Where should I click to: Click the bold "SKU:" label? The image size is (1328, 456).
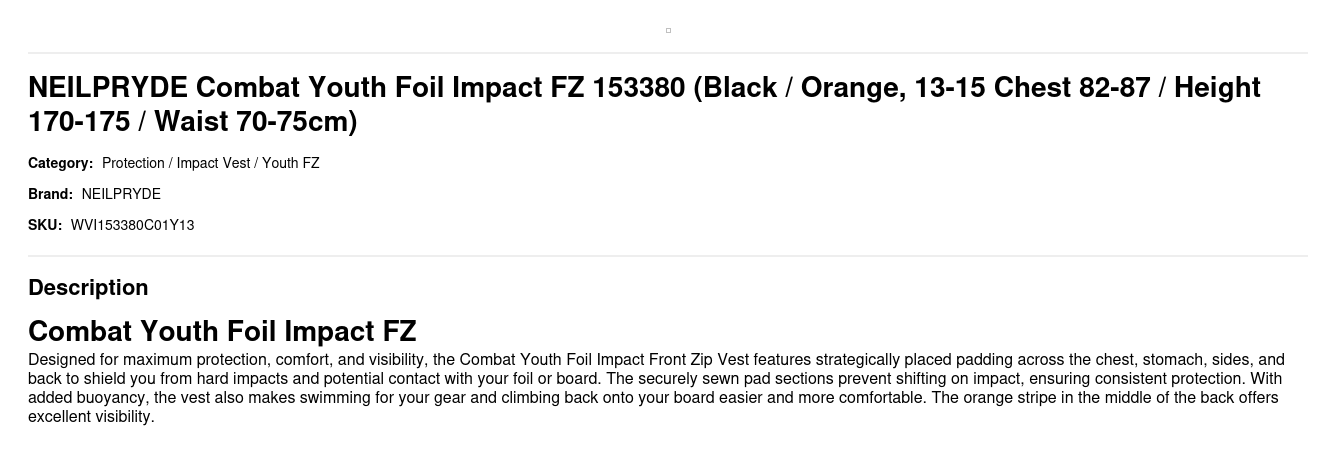click(45, 225)
